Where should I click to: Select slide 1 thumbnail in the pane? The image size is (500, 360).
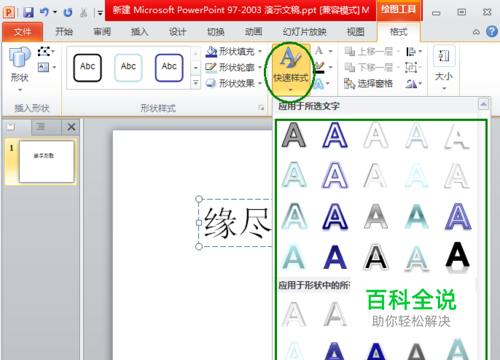46,162
